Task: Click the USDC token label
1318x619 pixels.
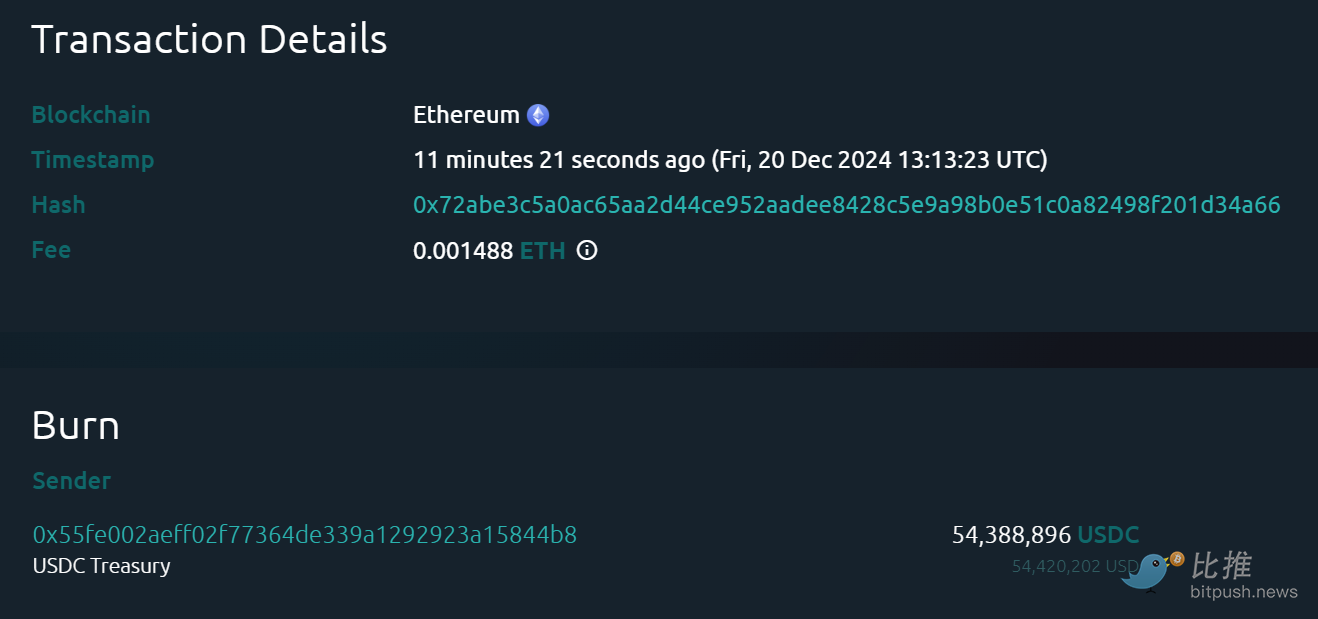Action: tap(1108, 535)
